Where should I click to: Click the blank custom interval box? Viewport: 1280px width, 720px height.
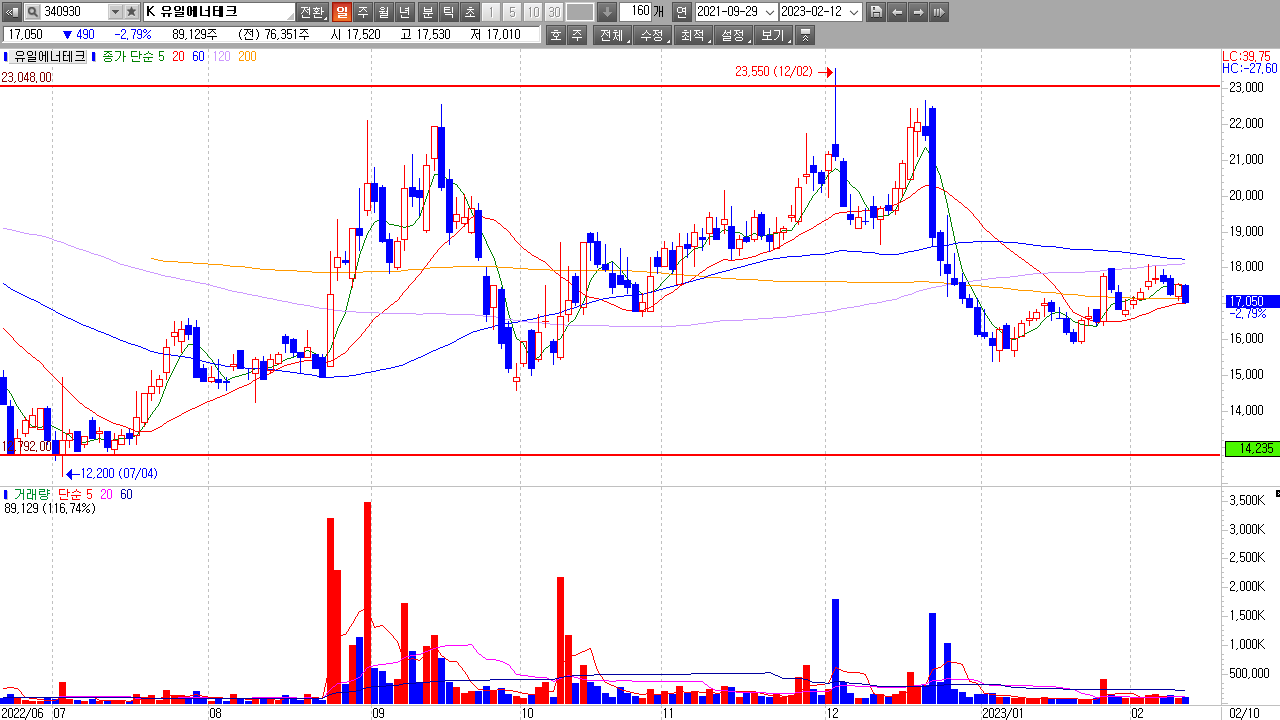coord(580,12)
